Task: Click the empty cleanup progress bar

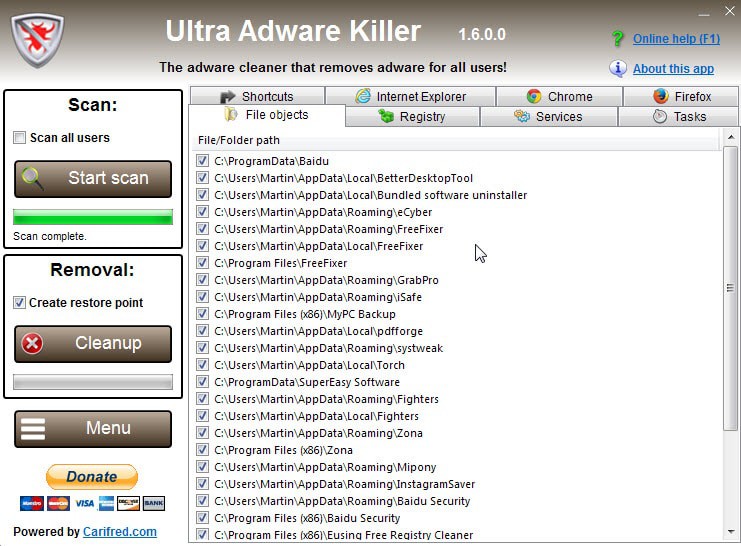Action: [x=93, y=382]
